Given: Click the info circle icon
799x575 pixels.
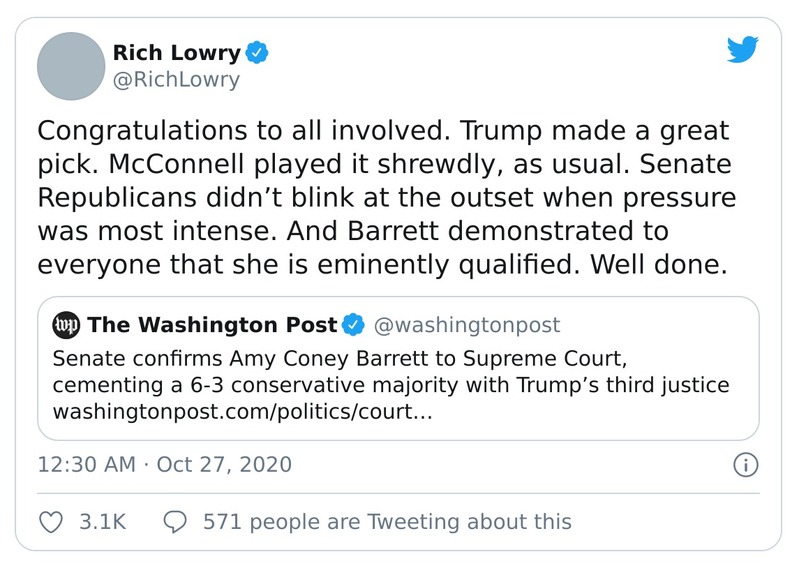Looking at the screenshot, I should pyautogui.click(x=746, y=465).
